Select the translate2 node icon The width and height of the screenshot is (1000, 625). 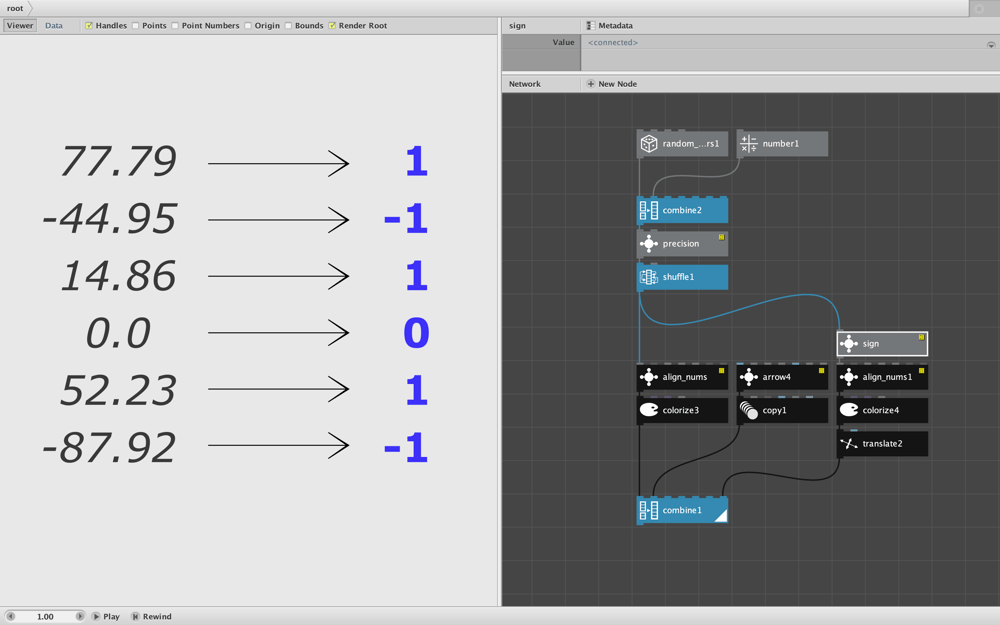(849, 443)
